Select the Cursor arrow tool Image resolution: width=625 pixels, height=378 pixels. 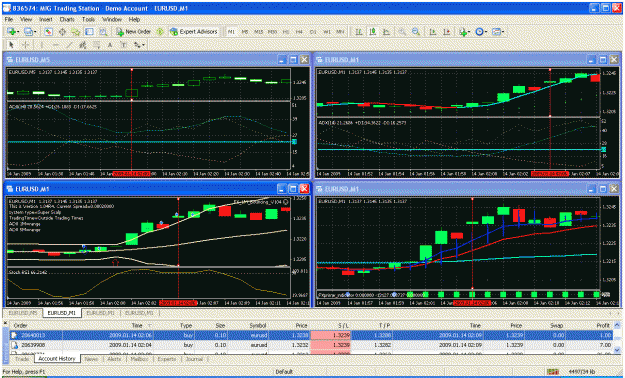tap(11, 45)
